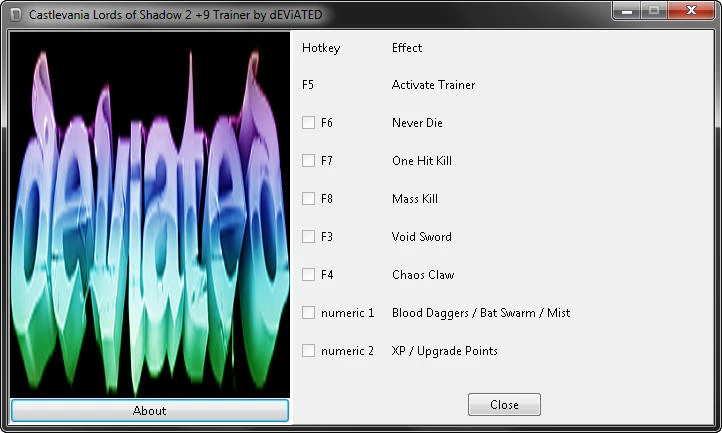This screenshot has height=433, width=722.
Task: Click the Mass Kill label
Action: (x=415, y=199)
